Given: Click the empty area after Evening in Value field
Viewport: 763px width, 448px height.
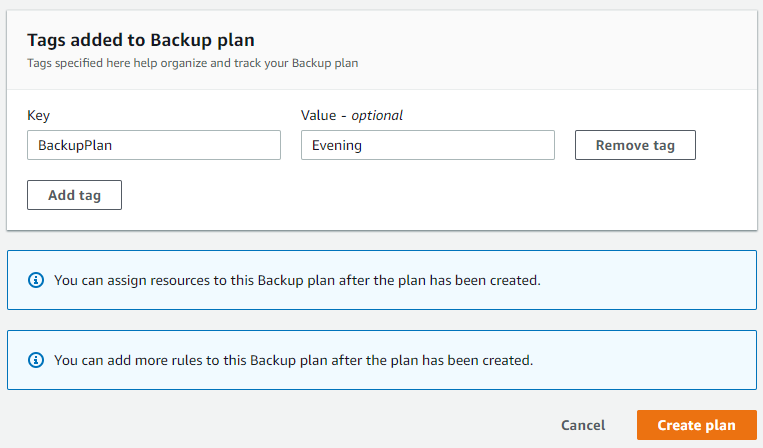Looking at the screenshot, I should 480,145.
